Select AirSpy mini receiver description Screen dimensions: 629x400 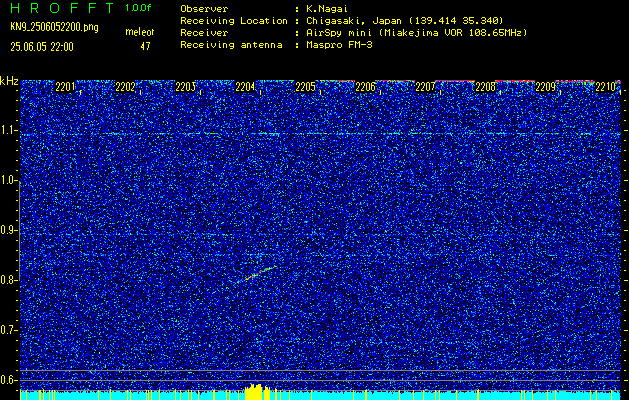point(416,33)
